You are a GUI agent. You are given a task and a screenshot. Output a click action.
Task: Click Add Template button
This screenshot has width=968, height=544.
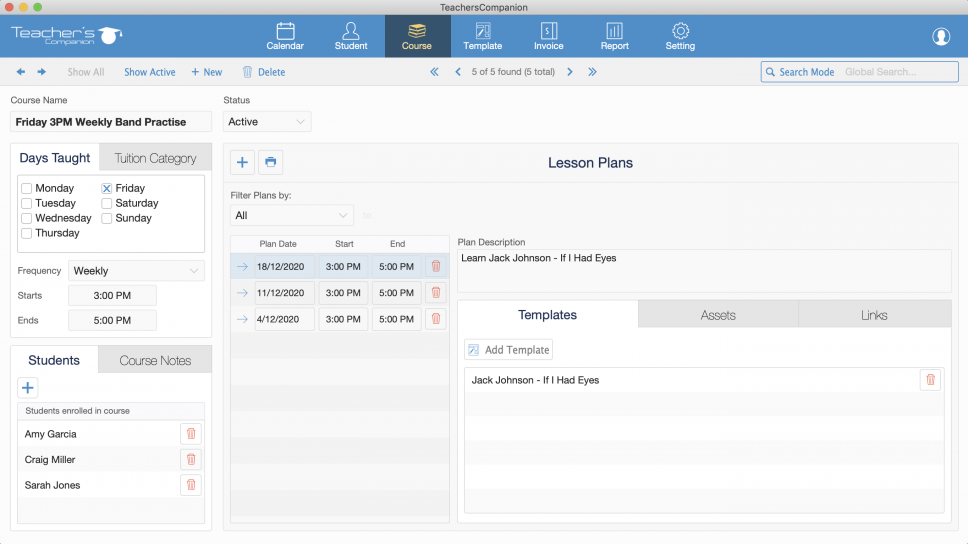tap(509, 349)
